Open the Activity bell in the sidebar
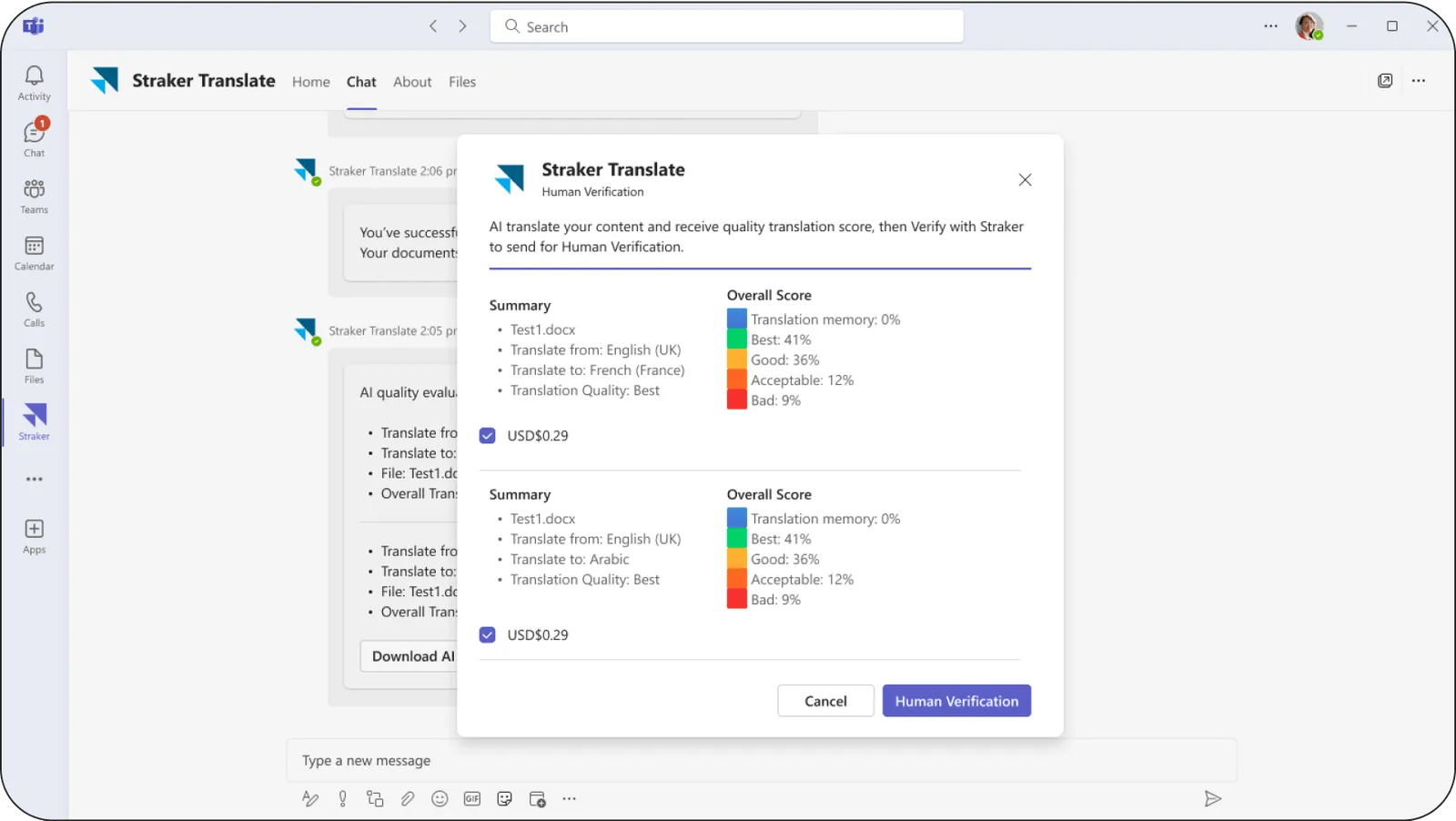Viewport: 1456px width, 821px height. coord(34,83)
